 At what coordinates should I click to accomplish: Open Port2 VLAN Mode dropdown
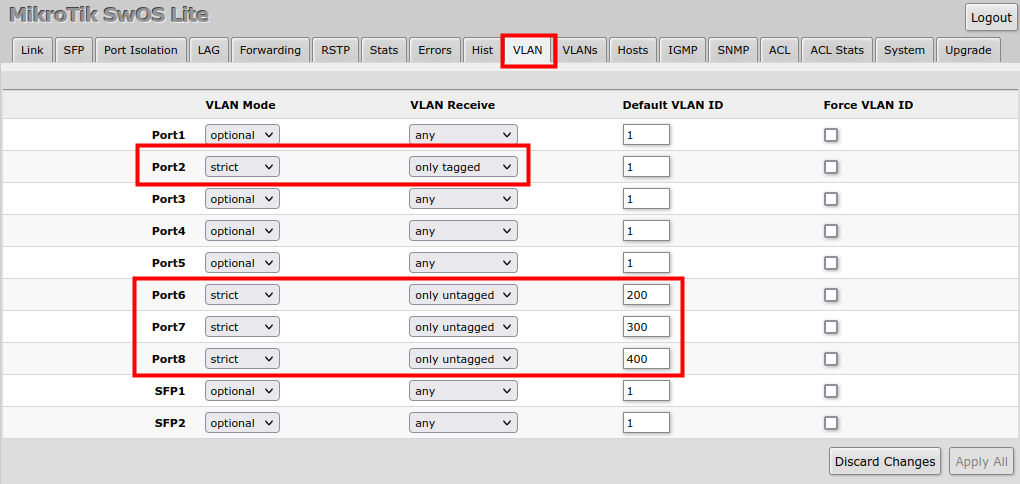[242, 167]
